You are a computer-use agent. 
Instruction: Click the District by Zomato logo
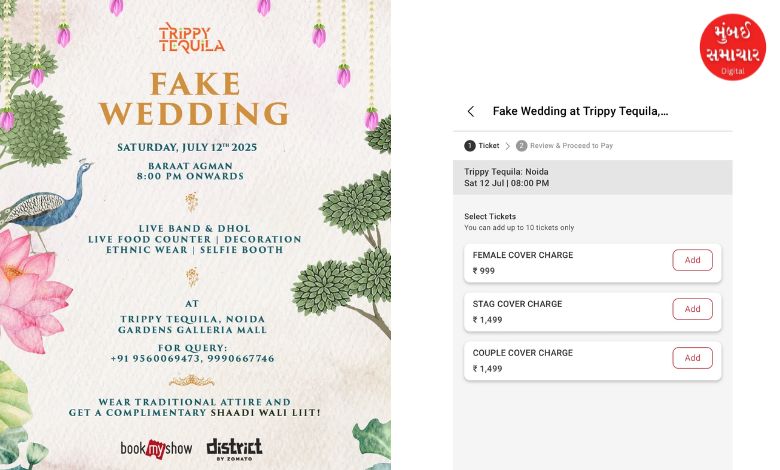[234, 449]
